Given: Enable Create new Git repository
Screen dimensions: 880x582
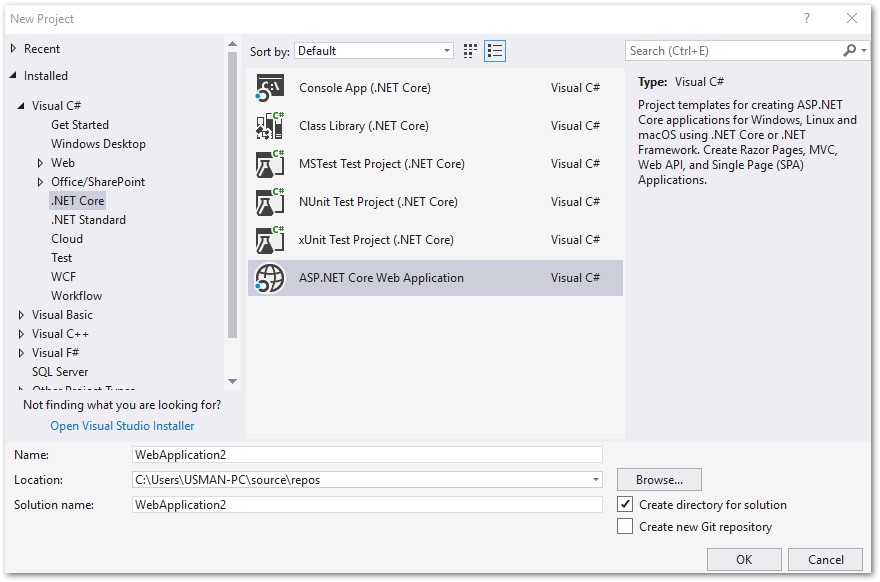Looking at the screenshot, I should (x=626, y=526).
